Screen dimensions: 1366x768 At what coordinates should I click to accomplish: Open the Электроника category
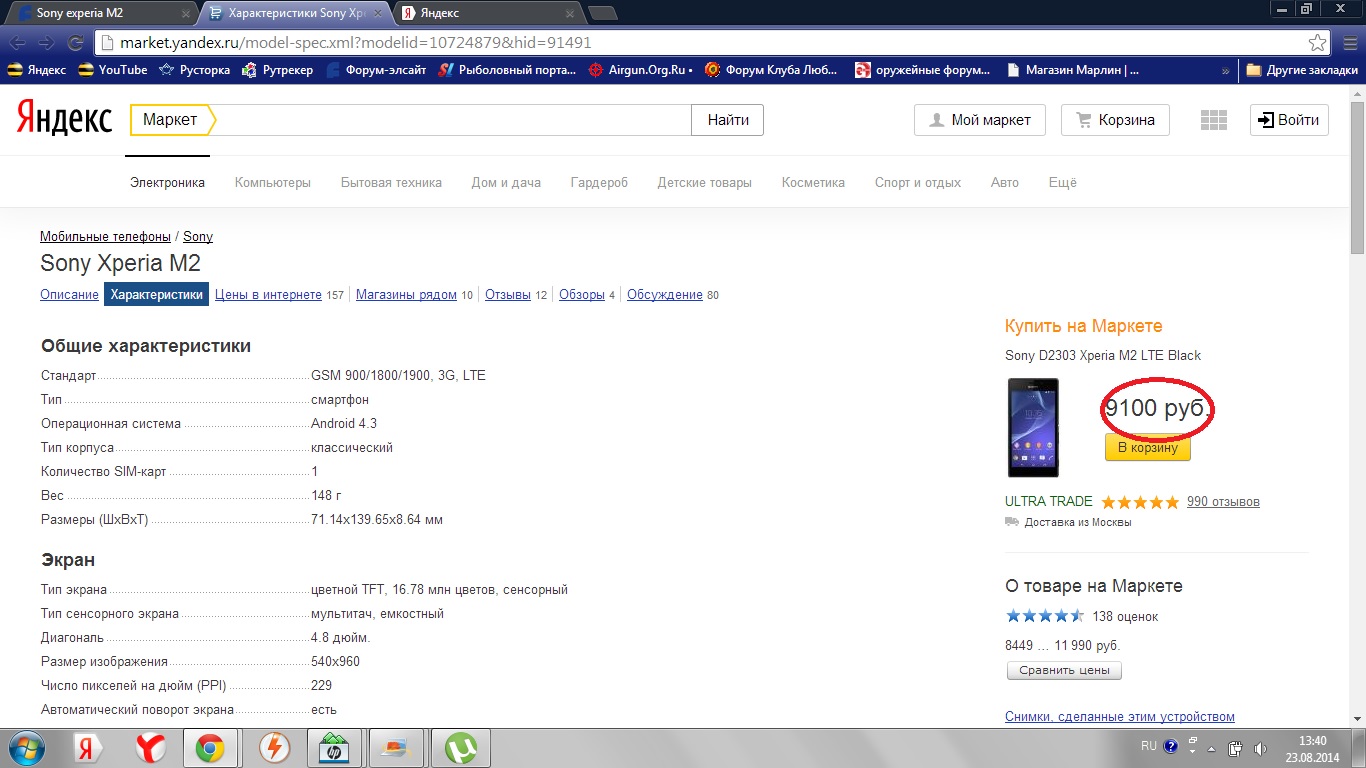click(167, 183)
